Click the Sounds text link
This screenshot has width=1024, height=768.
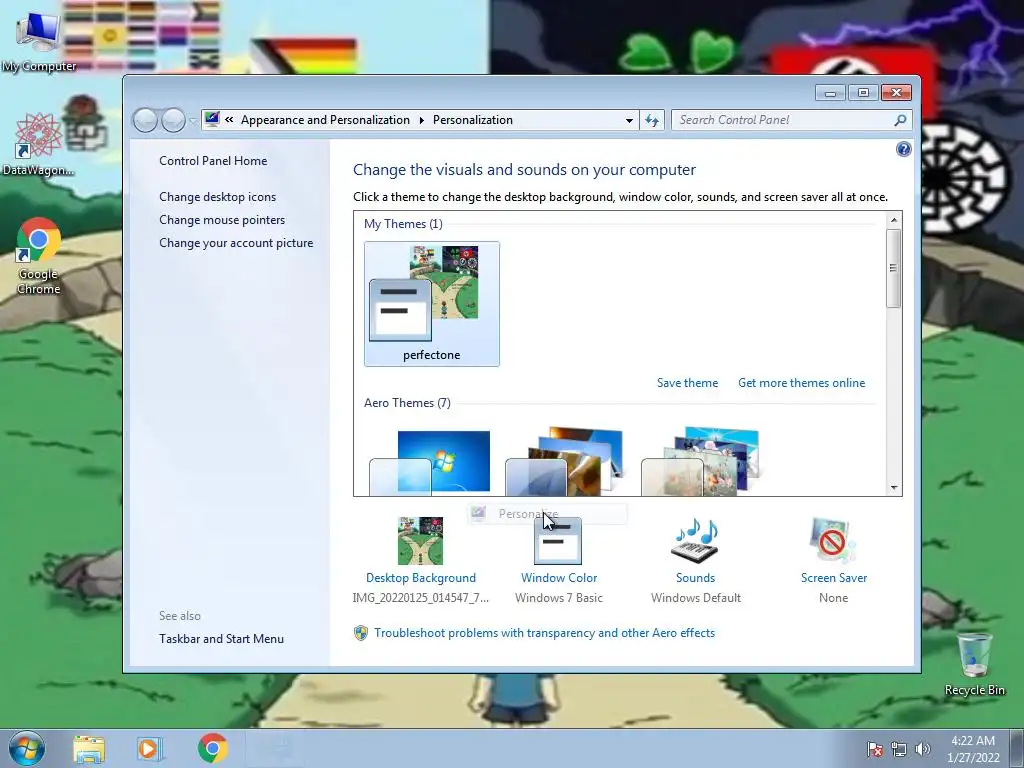696,578
